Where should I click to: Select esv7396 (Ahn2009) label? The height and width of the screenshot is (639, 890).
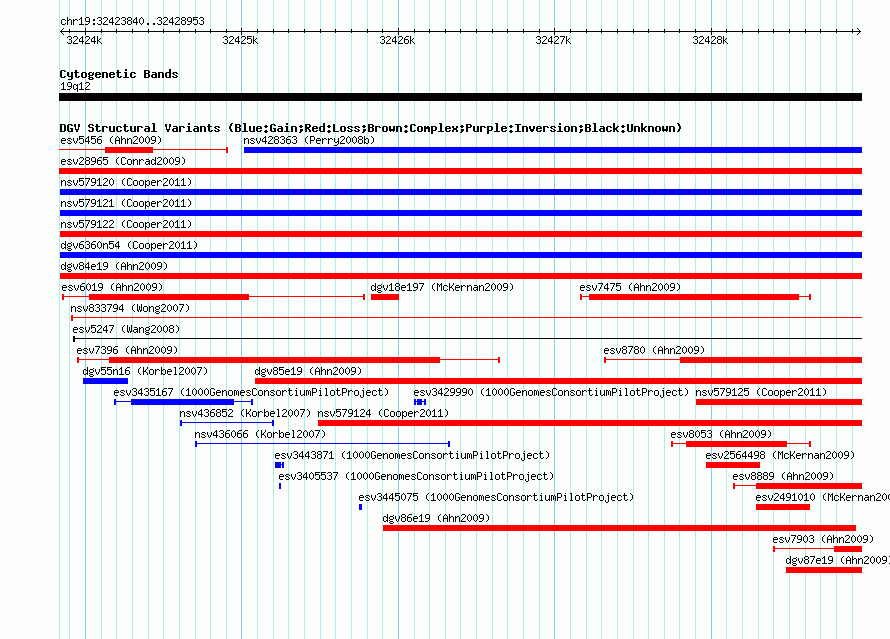[x=127, y=350]
